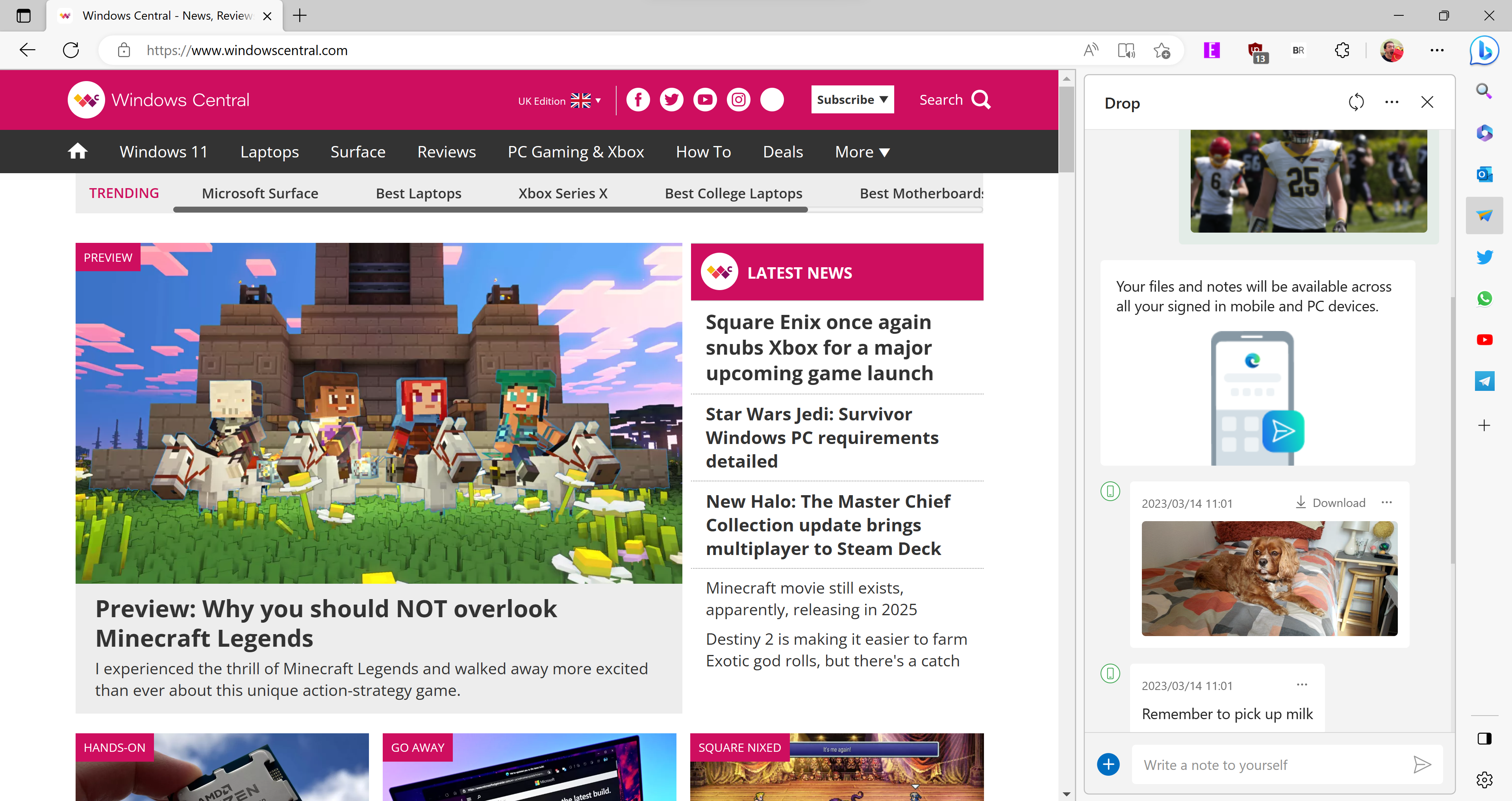Click the Add button in Drop panel

1109,765
